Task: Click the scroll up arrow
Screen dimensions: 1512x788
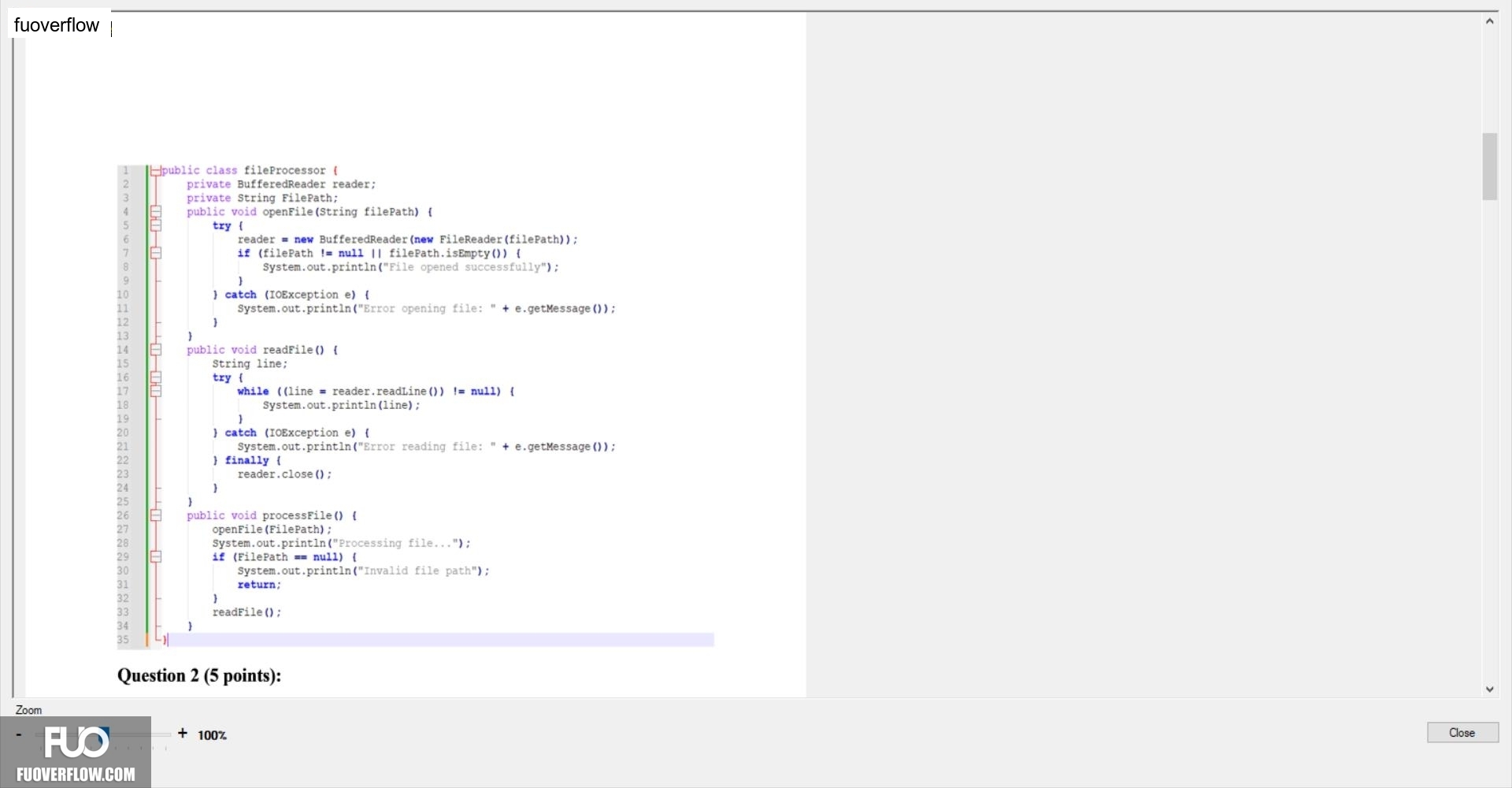Action: pyautogui.click(x=1489, y=21)
